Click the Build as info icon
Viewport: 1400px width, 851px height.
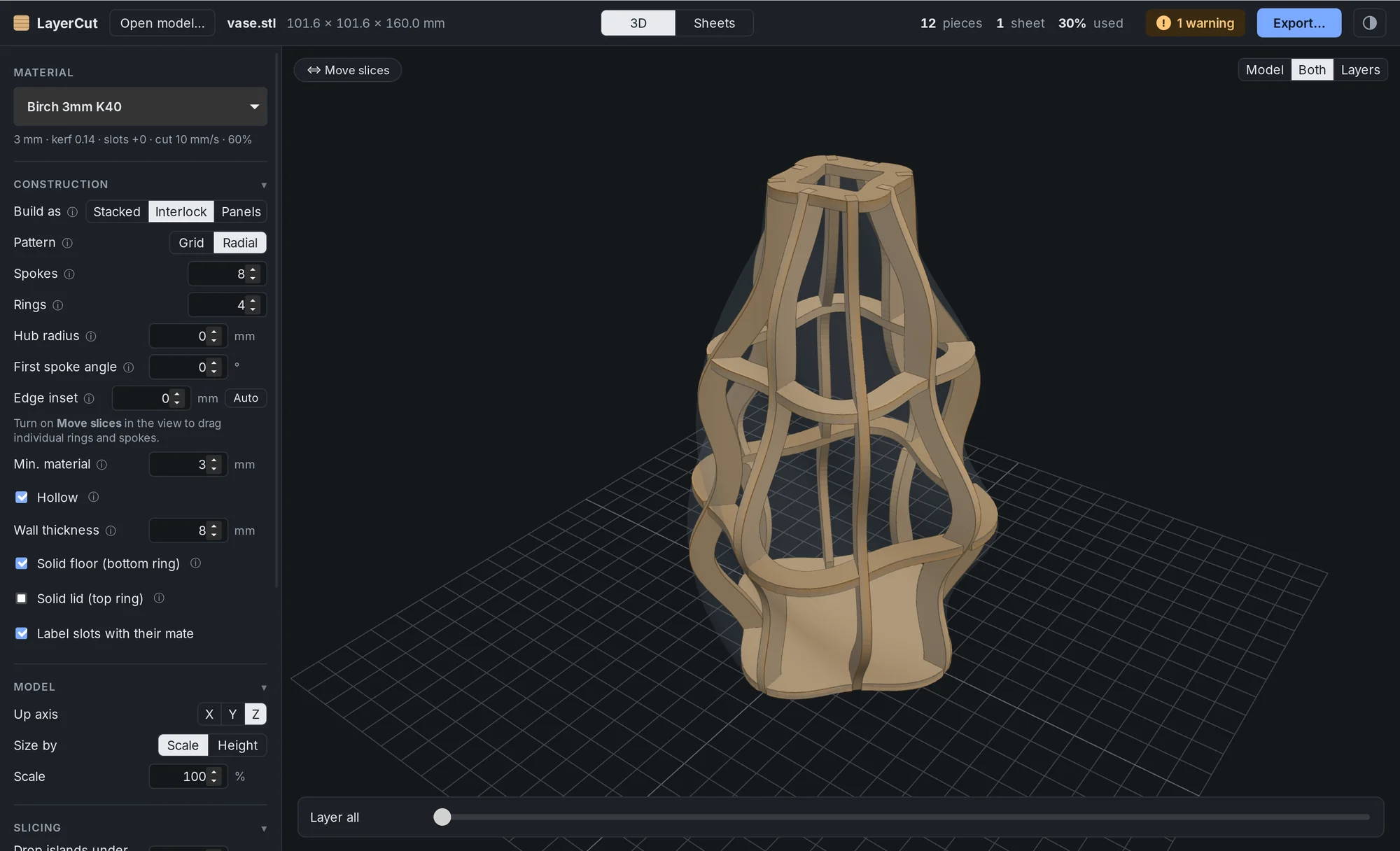[72, 212]
